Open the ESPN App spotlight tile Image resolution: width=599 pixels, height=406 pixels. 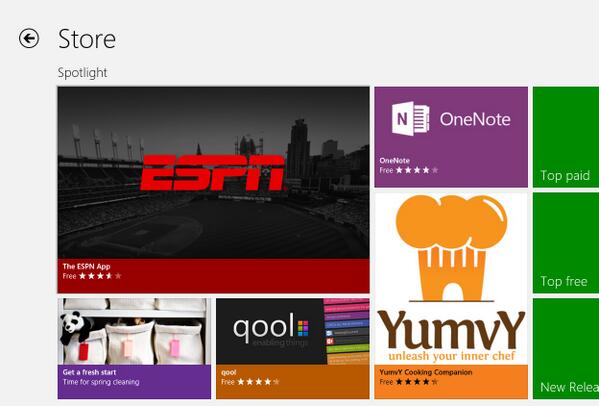(214, 190)
